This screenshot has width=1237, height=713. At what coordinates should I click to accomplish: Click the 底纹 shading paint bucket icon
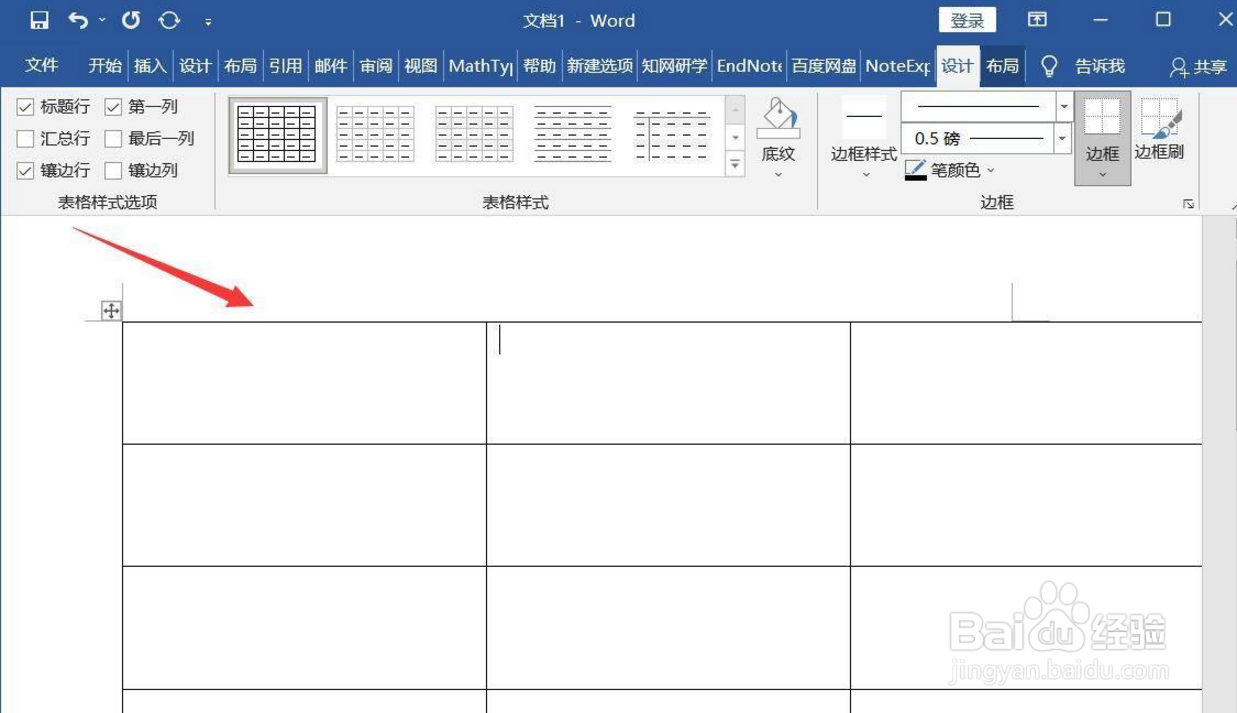pyautogui.click(x=778, y=118)
